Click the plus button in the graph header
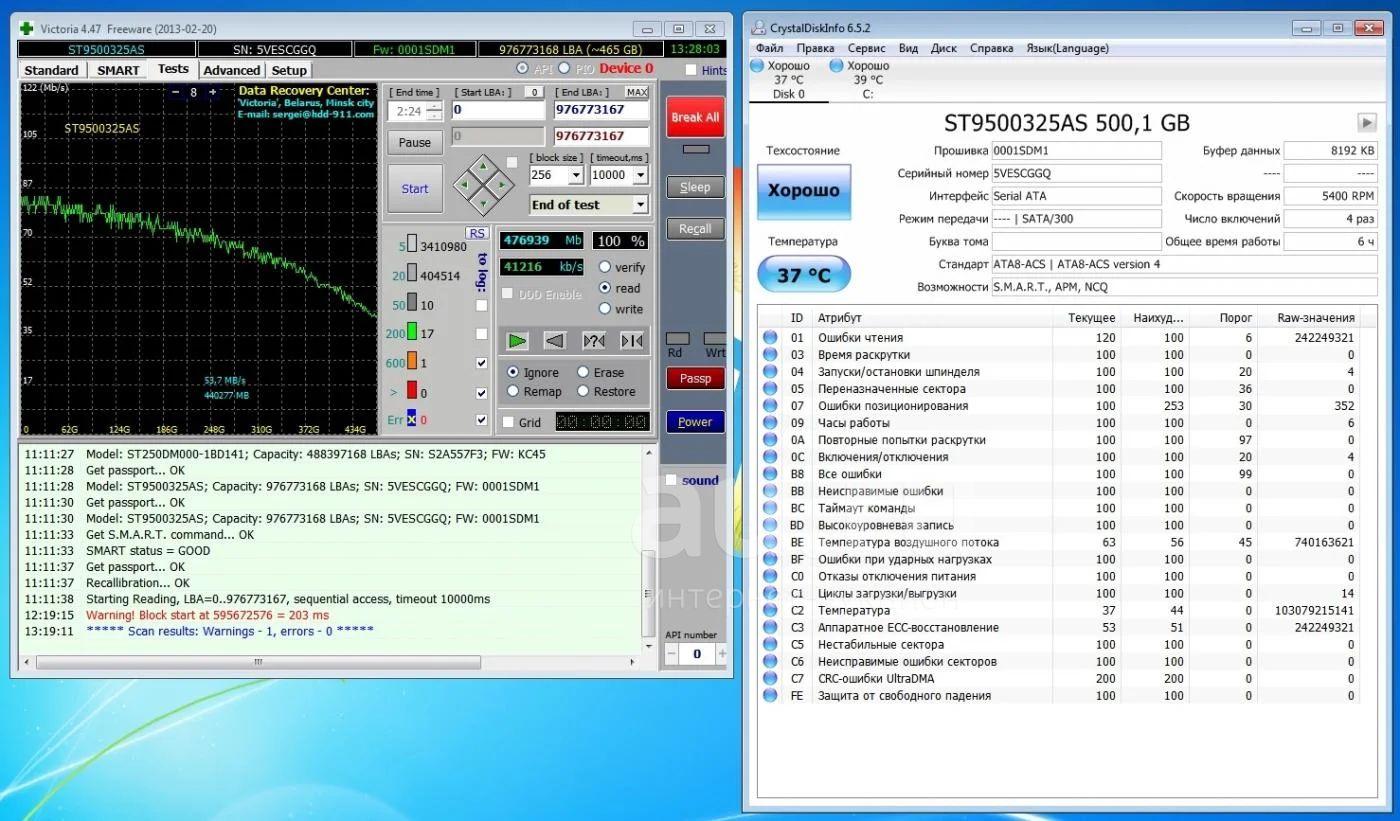 pyautogui.click(x=211, y=92)
